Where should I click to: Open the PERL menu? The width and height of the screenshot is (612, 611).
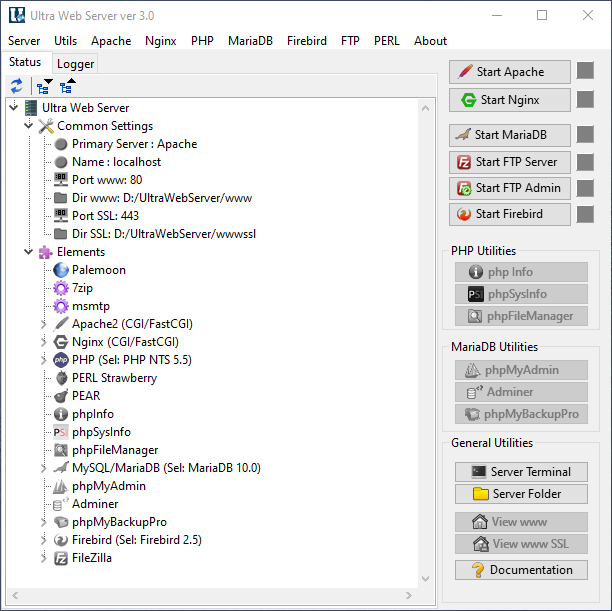tap(386, 41)
